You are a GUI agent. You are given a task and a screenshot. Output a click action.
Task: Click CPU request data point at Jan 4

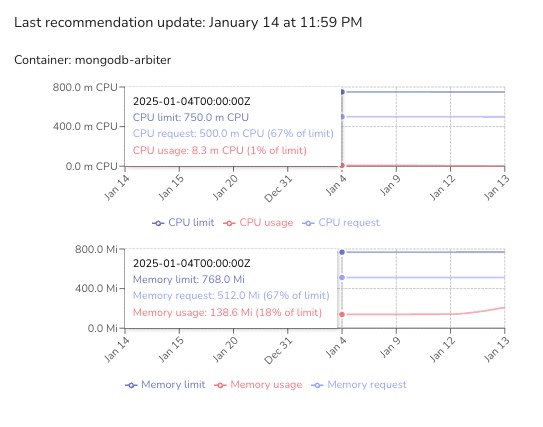pyautogui.click(x=342, y=117)
